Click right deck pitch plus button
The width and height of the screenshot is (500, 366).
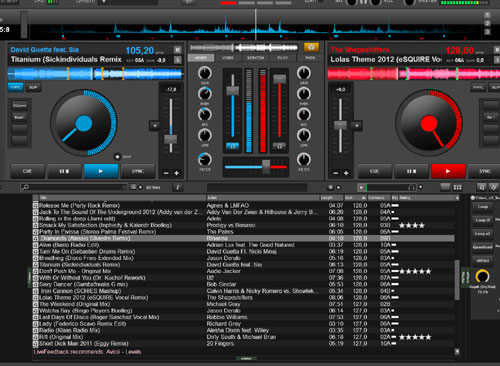point(346,173)
